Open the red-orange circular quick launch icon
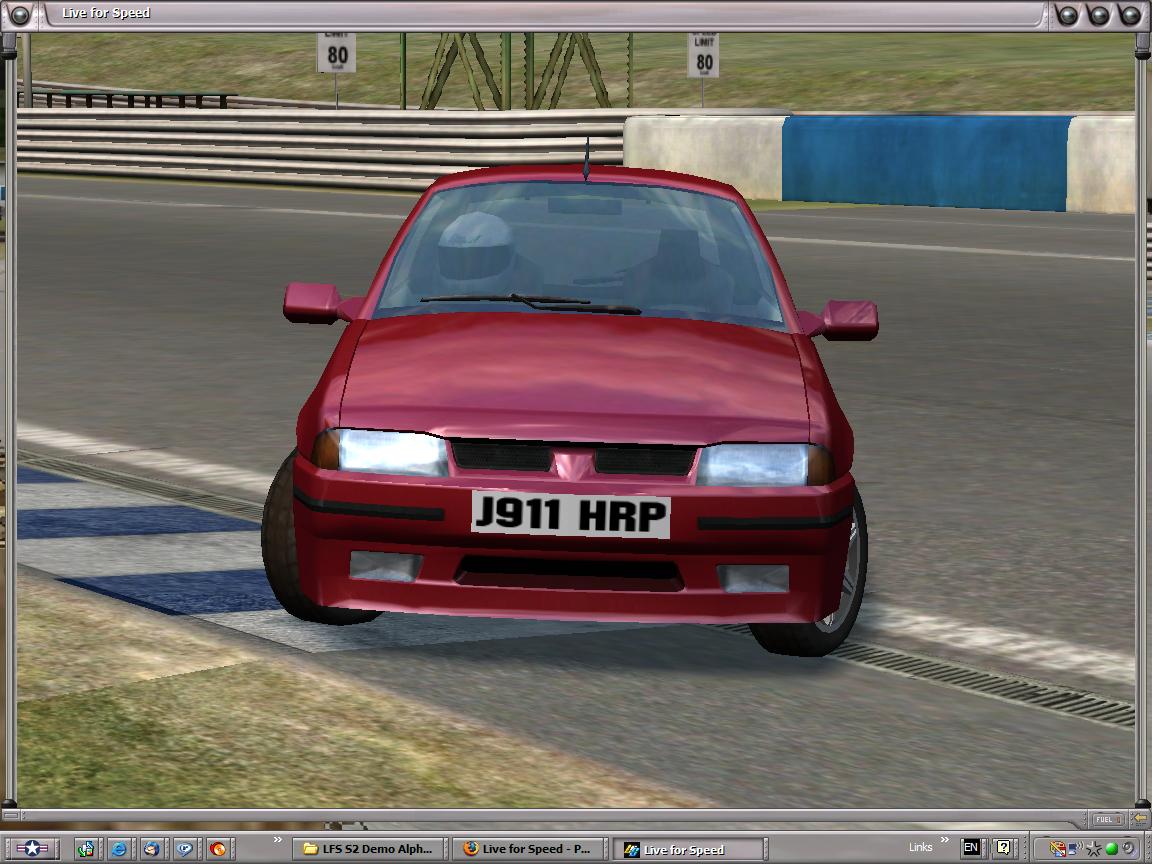This screenshot has width=1152, height=865. (x=217, y=849)
